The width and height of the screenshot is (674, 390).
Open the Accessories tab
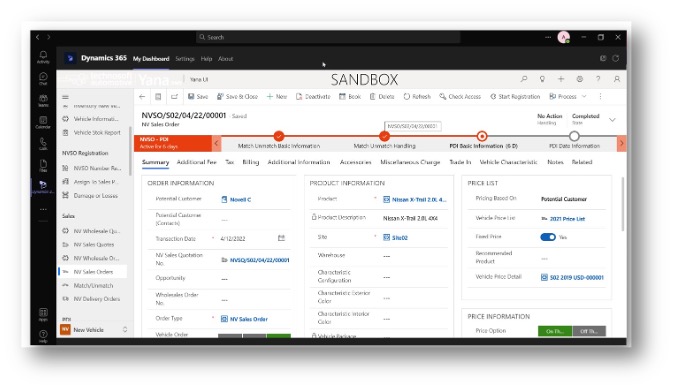click(355, 162)
